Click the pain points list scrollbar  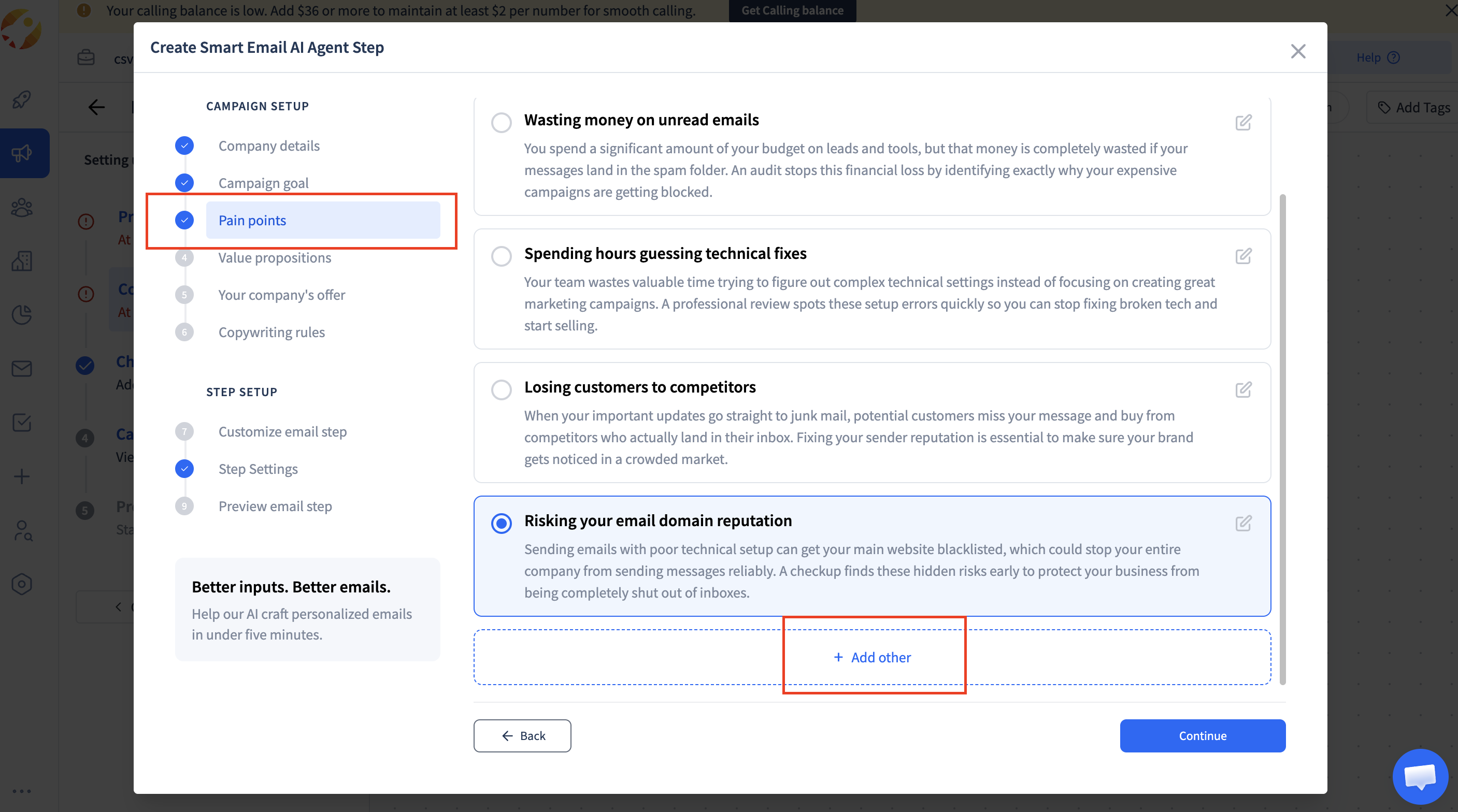(x=1282, y=439)
